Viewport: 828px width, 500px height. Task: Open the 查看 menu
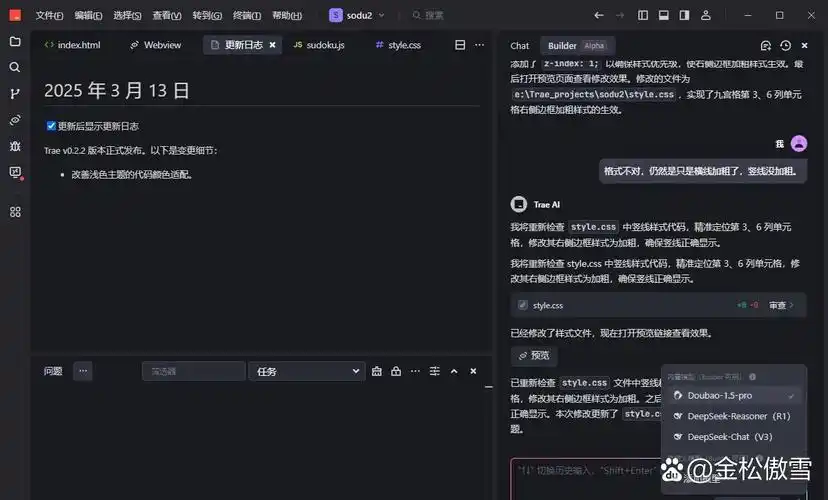(167, 15)
